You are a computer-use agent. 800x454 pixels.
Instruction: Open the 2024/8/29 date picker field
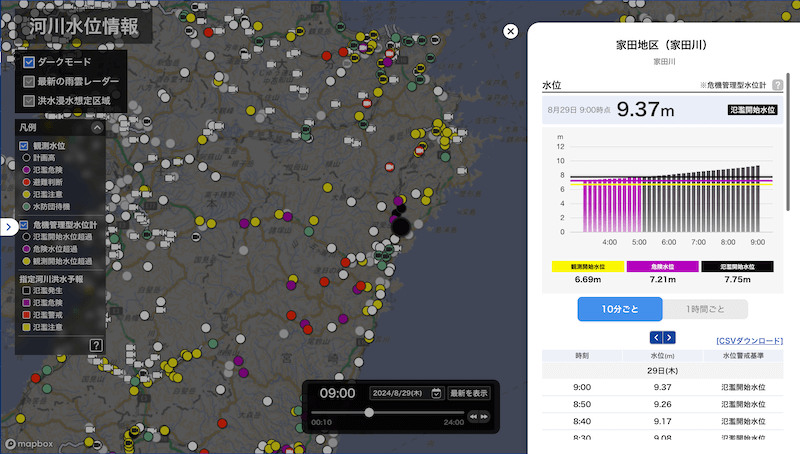click(401, 393)
